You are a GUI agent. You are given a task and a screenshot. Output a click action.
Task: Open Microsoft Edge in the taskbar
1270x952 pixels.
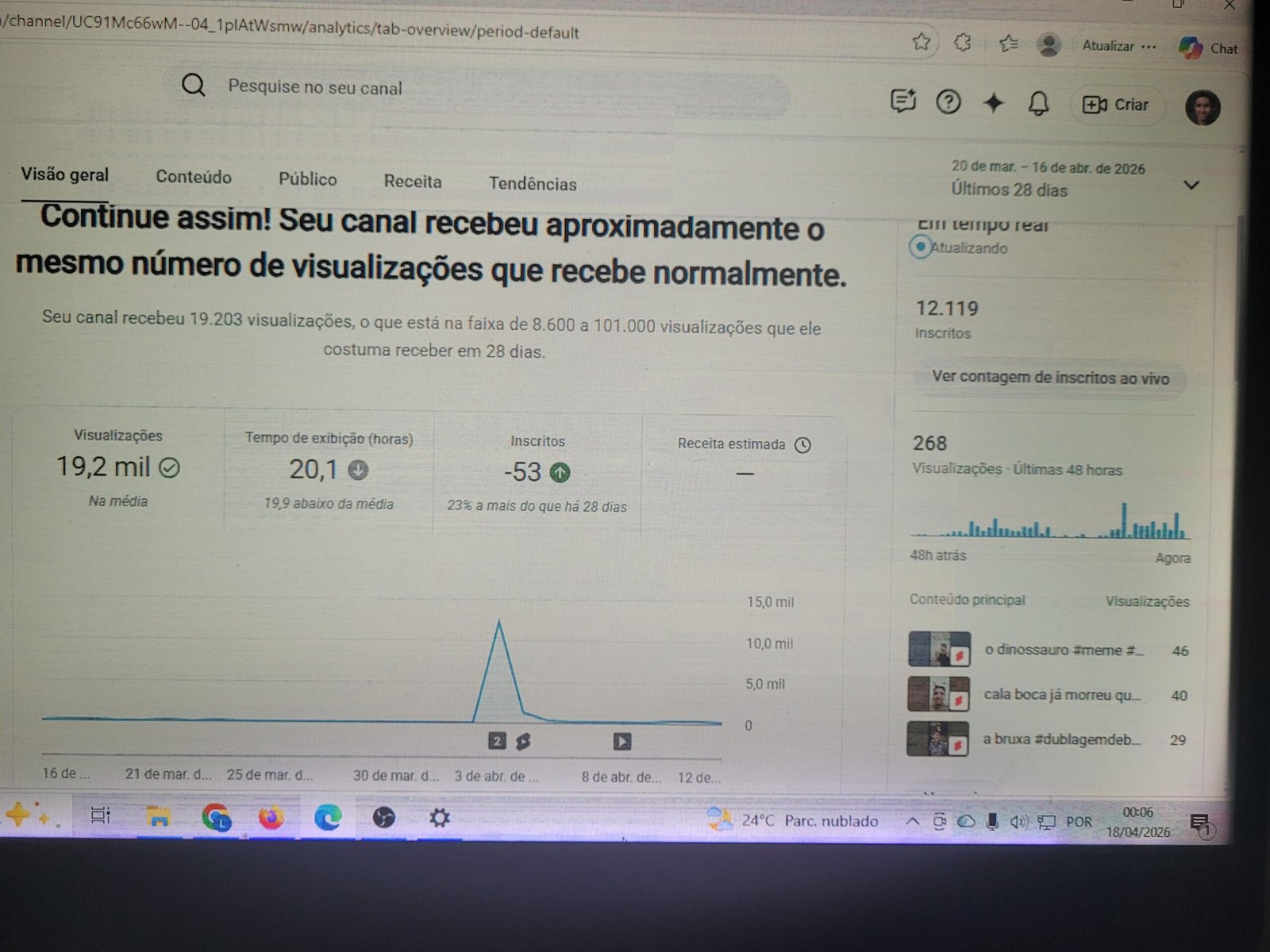[x=328, y=817]
